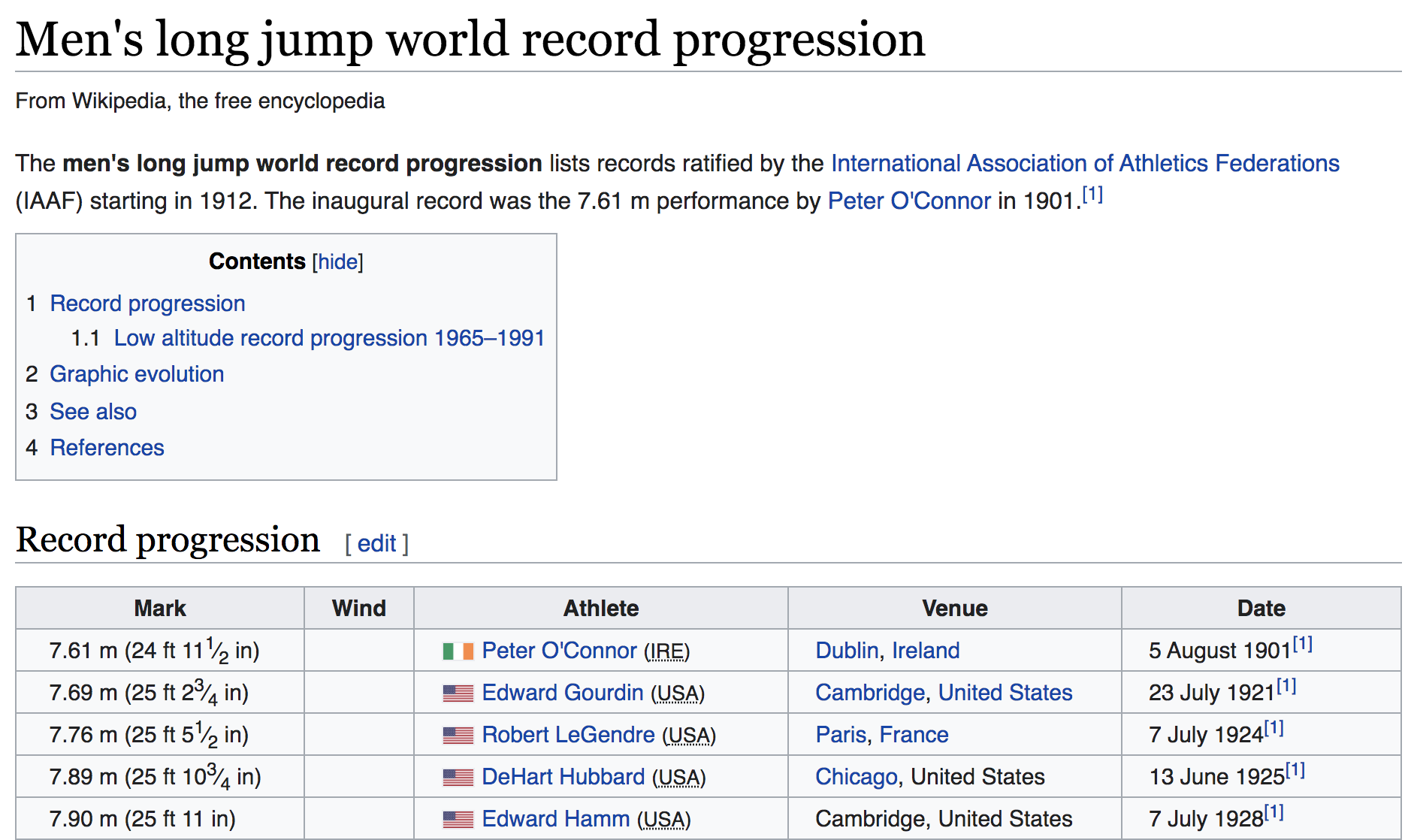Open DeHart Hubbard athlete page
Image resolution: width=1411 pixels, height=840 pixels.
[563, 777]
